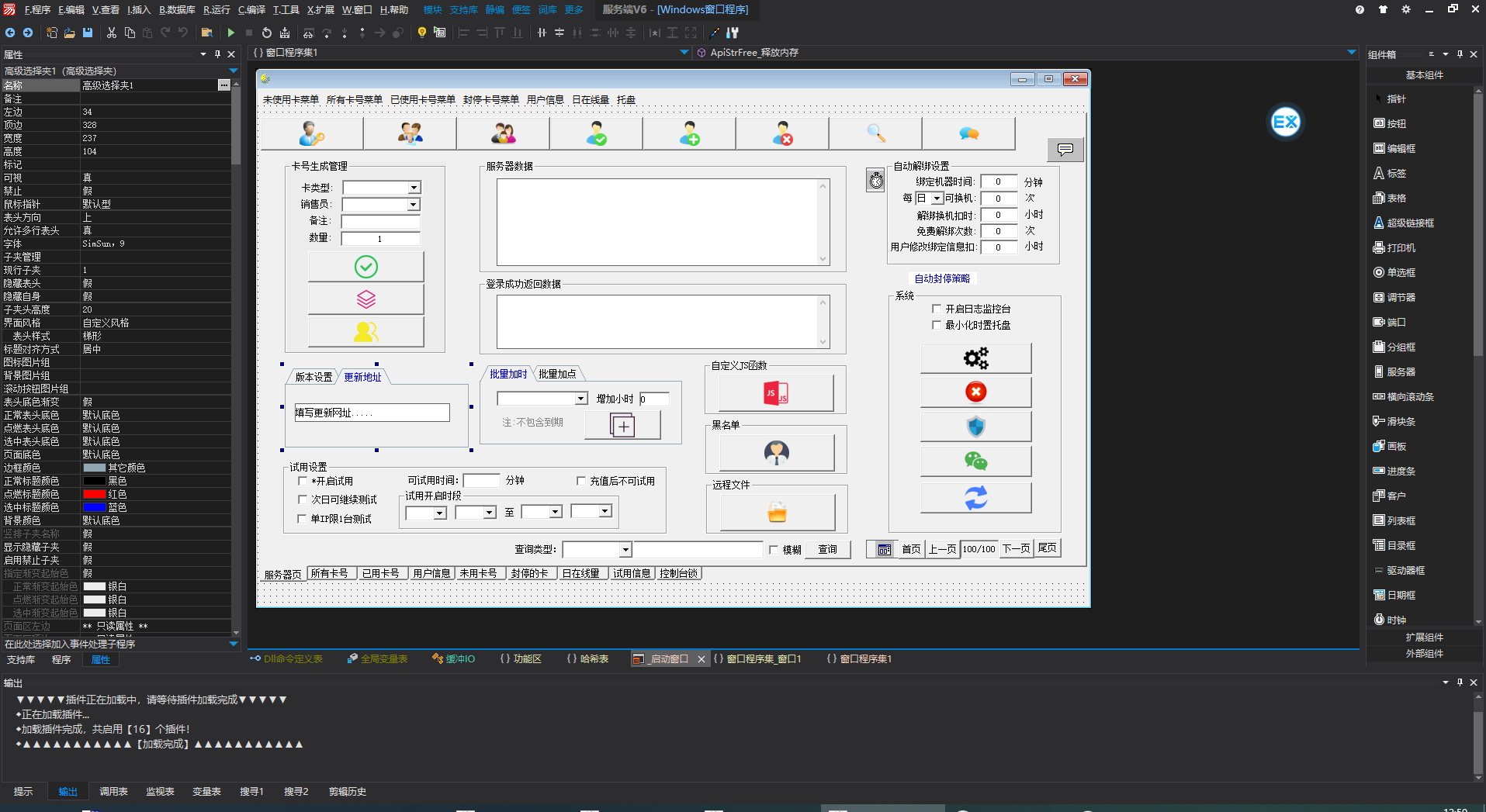Viewport: 1486px width, 812px height.
Task: Enable the *开启试用 checkbox
Action: [x=303, y=481]
